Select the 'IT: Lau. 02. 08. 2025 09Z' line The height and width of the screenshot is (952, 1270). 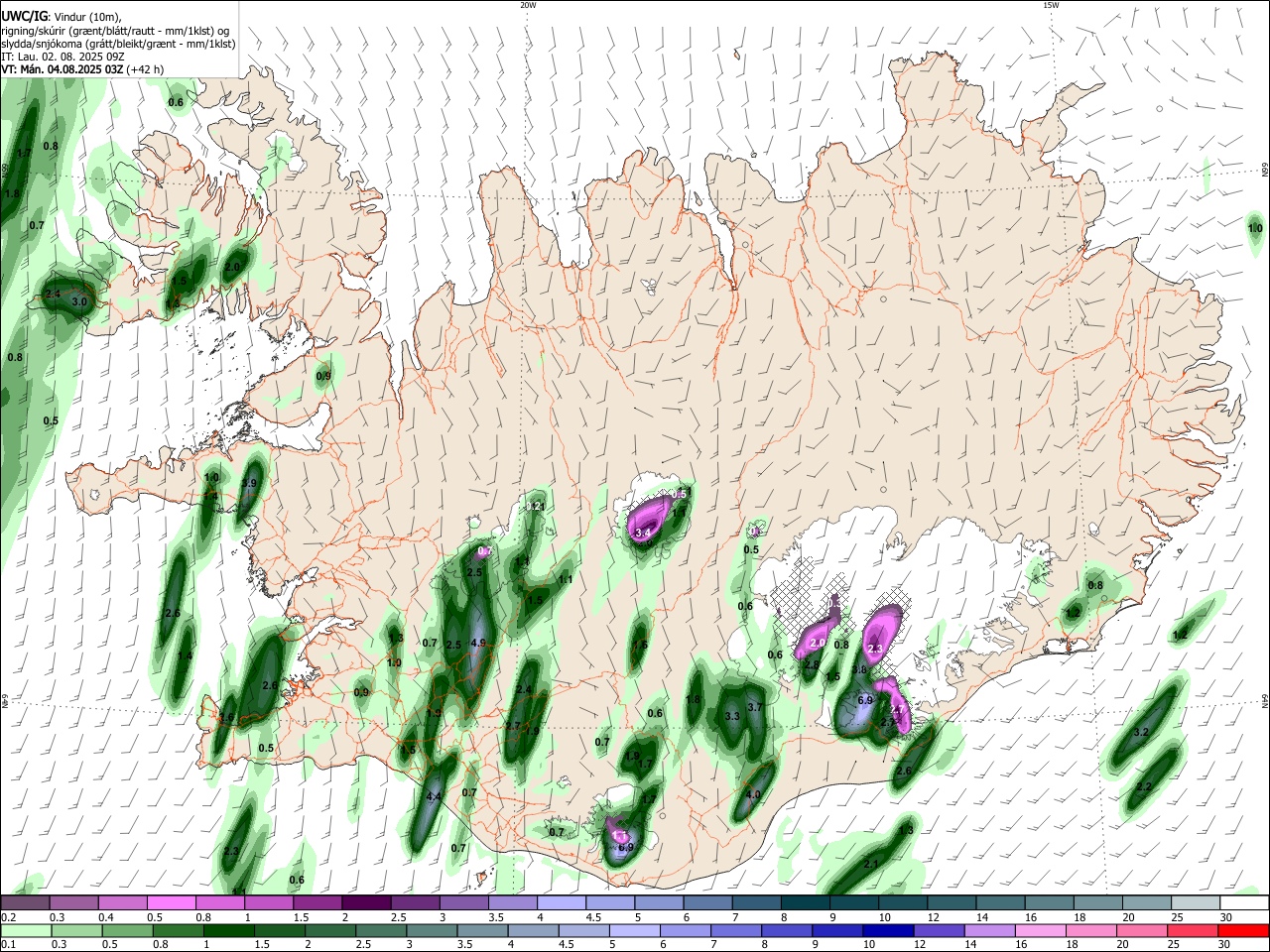[63, 57]
